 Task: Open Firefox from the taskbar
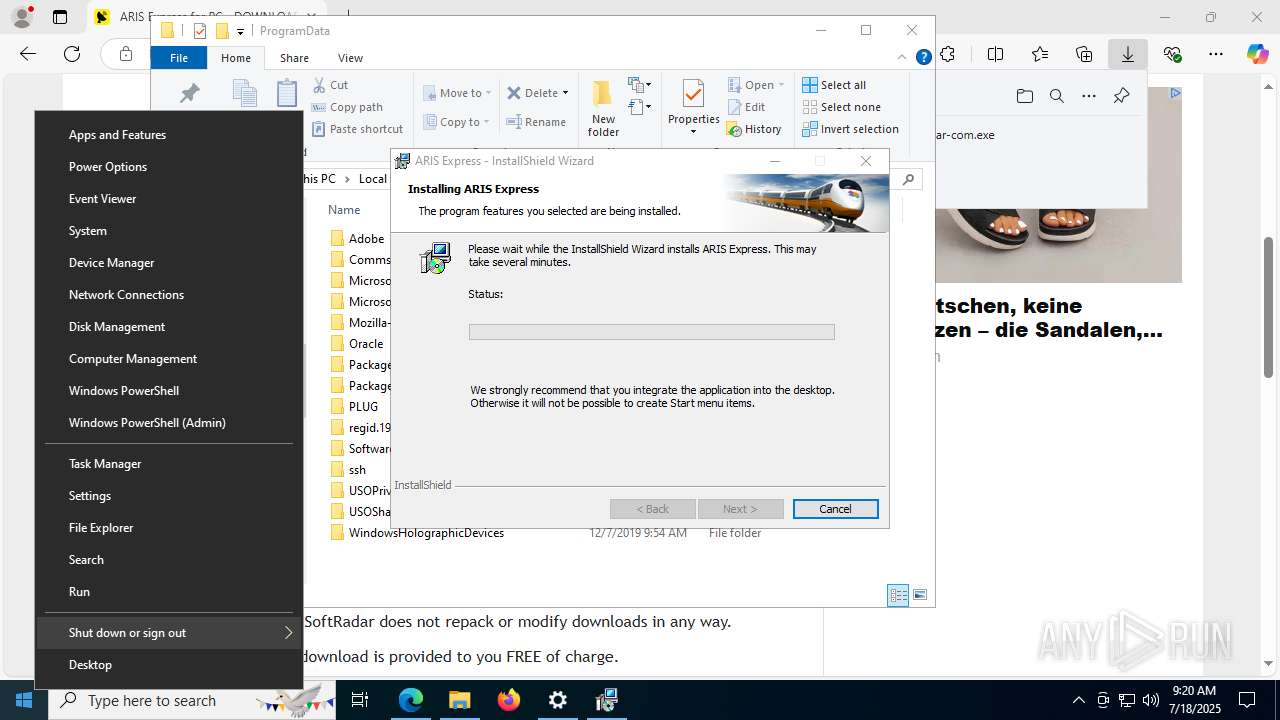pyautogui.click(x=509, y=700)
